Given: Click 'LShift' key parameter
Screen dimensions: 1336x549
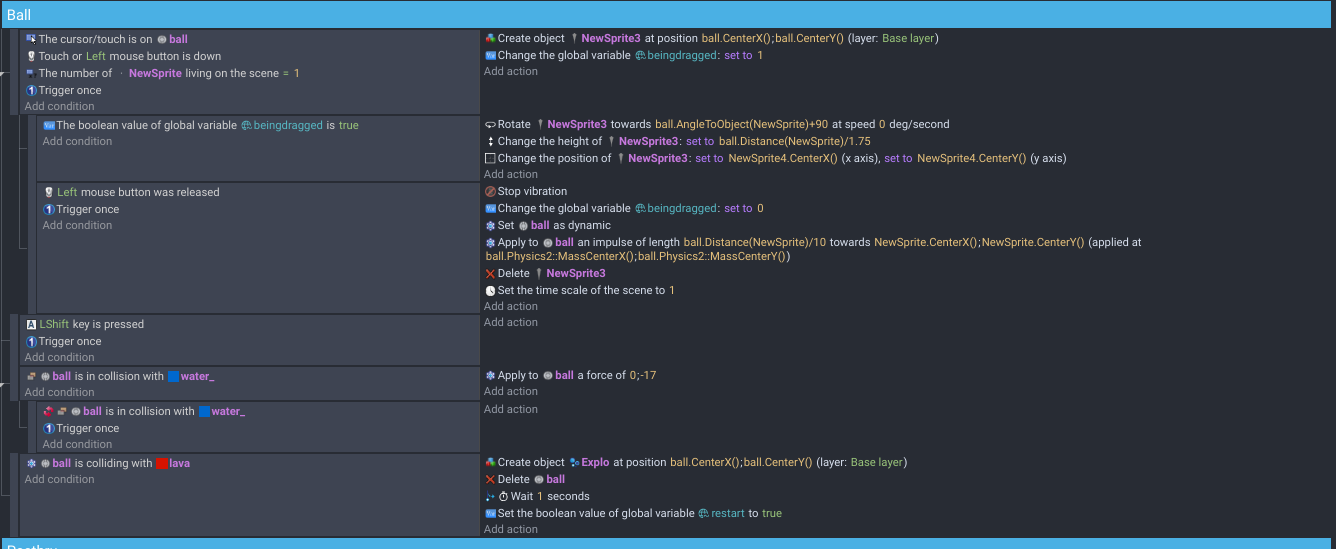Looking at the screenshot, I should 54,324.
